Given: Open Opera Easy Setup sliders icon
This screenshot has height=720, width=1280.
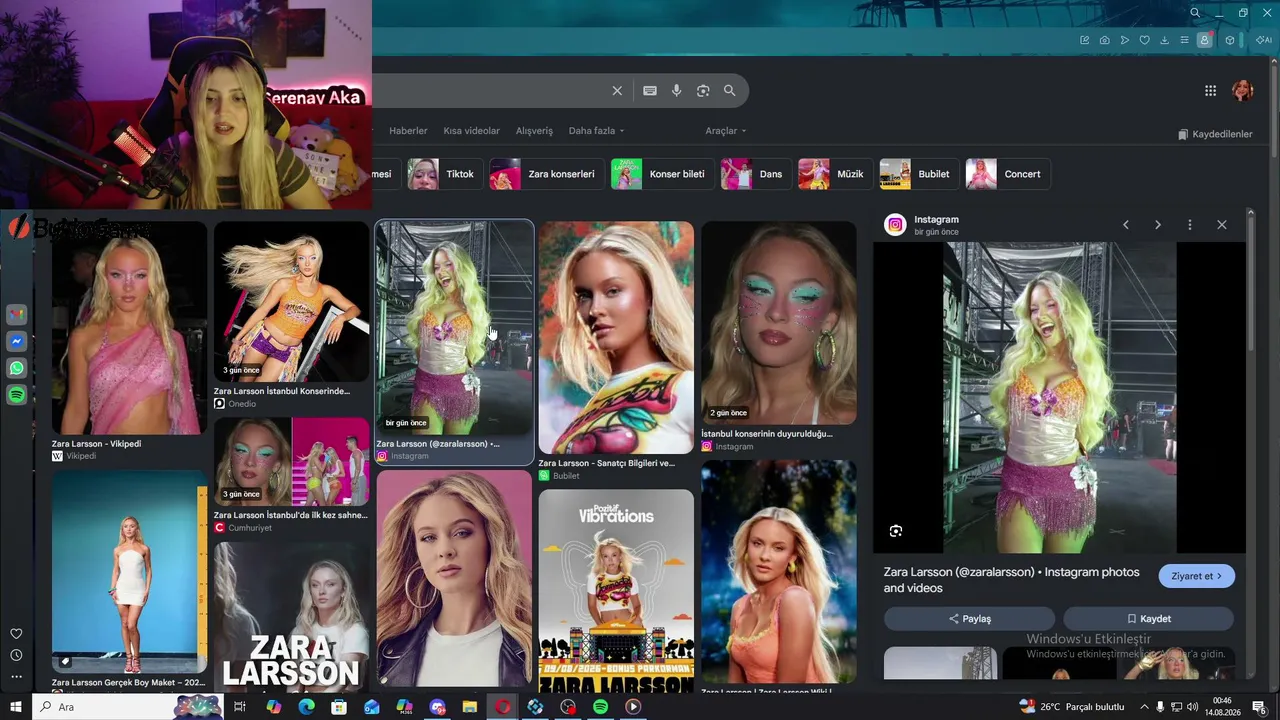Looking at the screenshot, I should [1185, 40].
